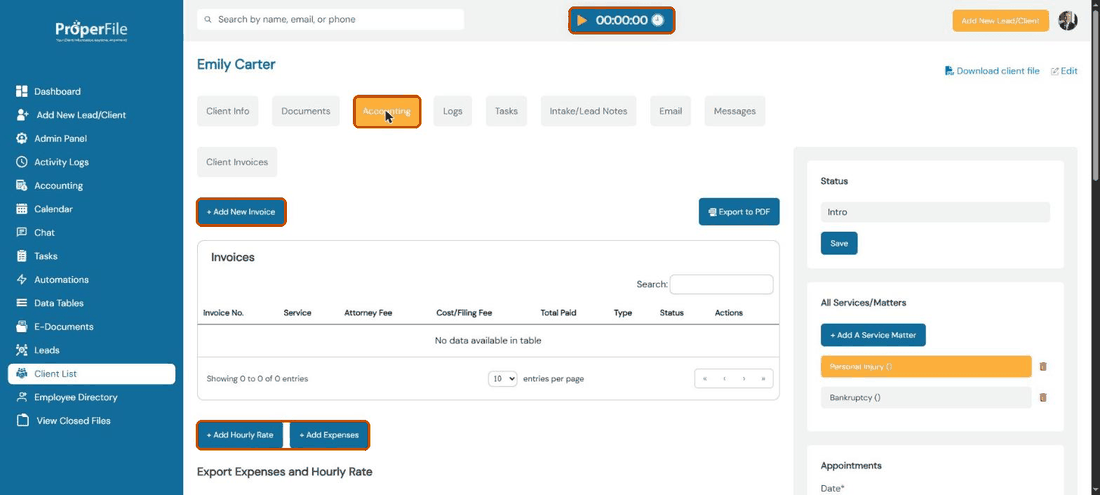This screenshot has width=1100, height=495.
Task: Open the Client Invoices sub-tab
Action: coord(237,162)
